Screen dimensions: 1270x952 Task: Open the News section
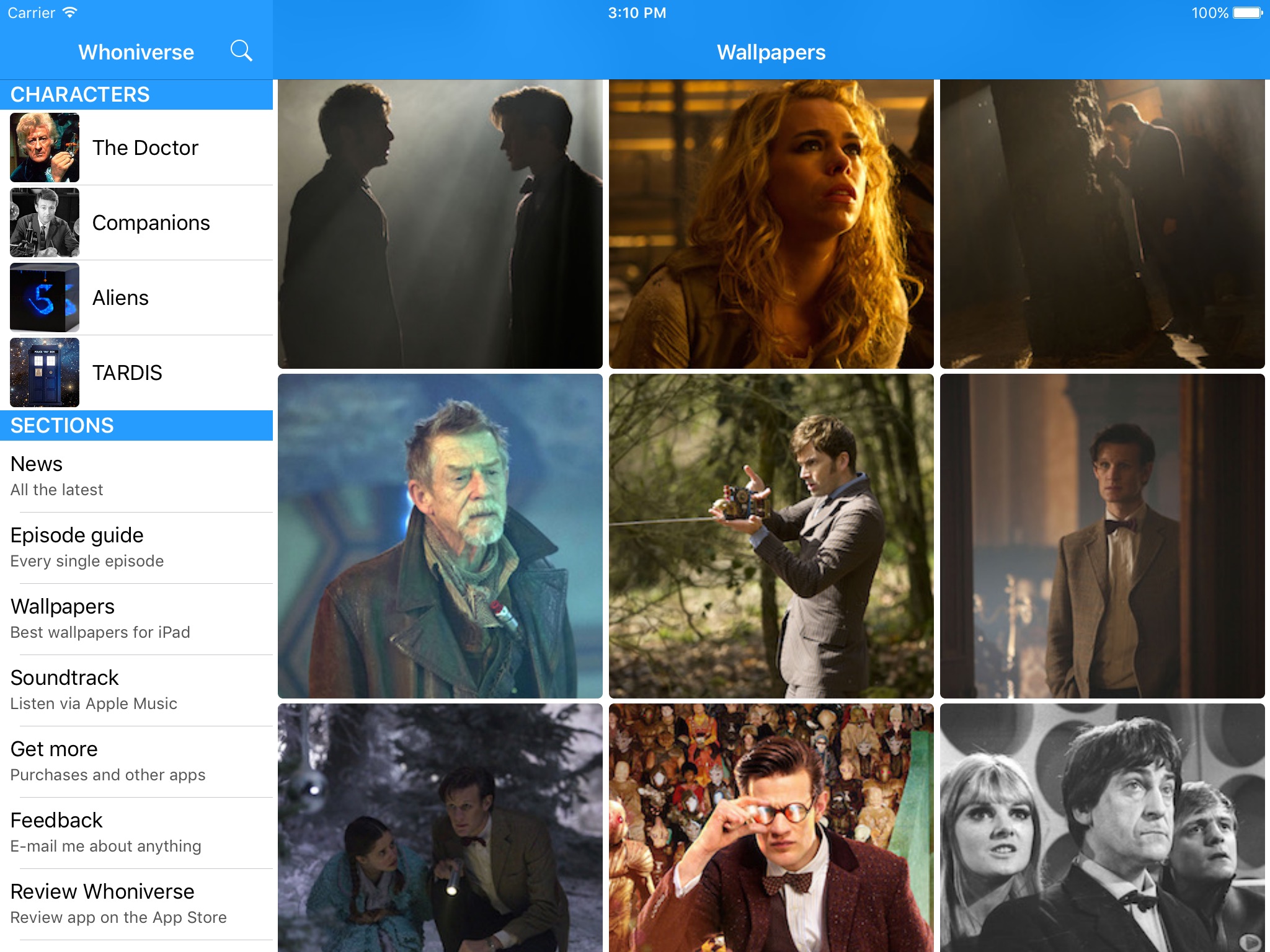coord(136,477)
